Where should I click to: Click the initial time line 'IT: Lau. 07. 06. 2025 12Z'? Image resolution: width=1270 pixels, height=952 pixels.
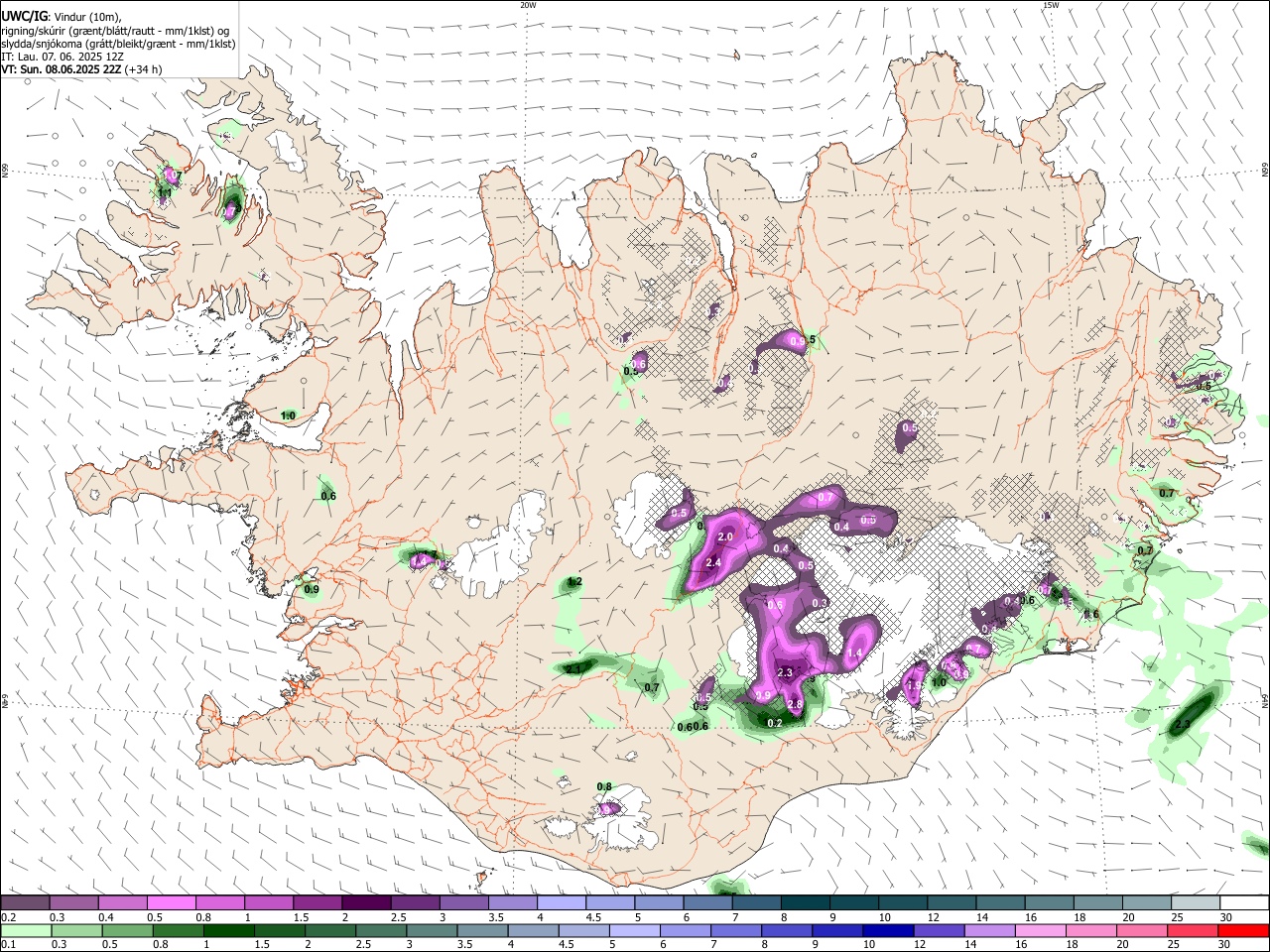(63, 57)
